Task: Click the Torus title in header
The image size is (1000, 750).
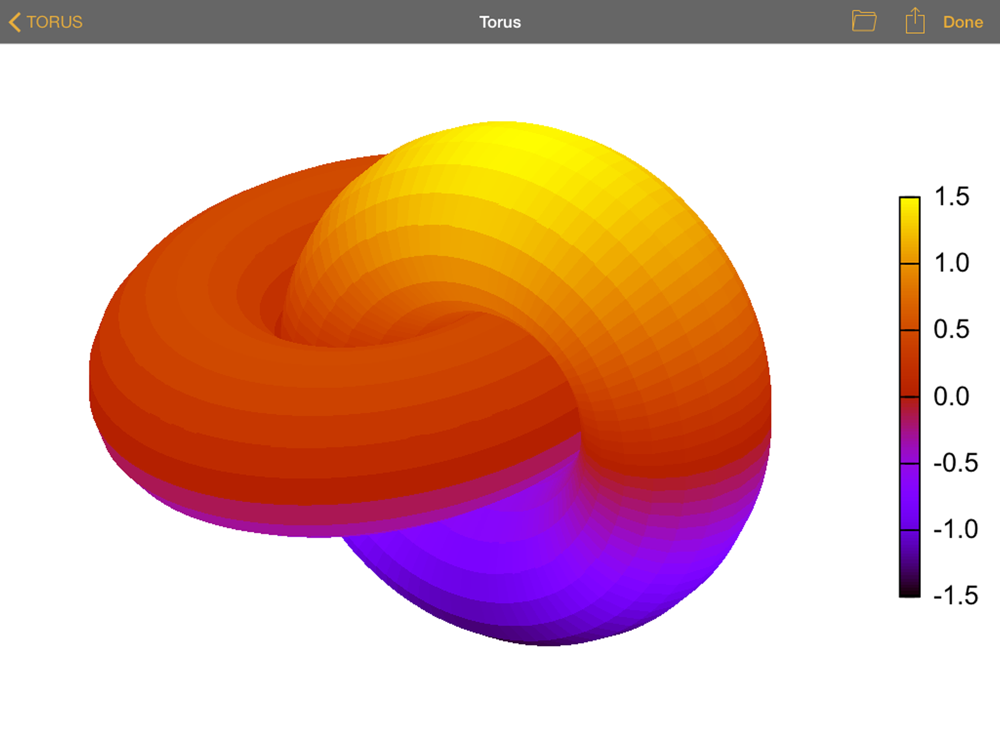Action: (500, 22)
